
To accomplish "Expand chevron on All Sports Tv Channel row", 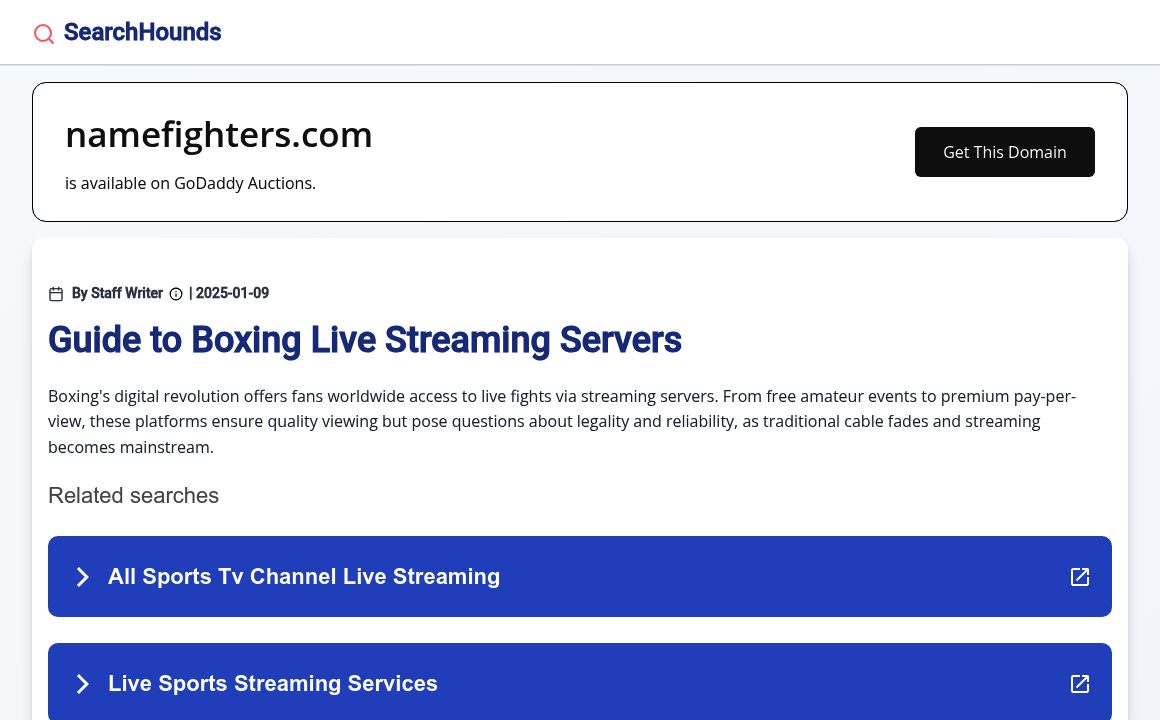I will click(83, 577).
